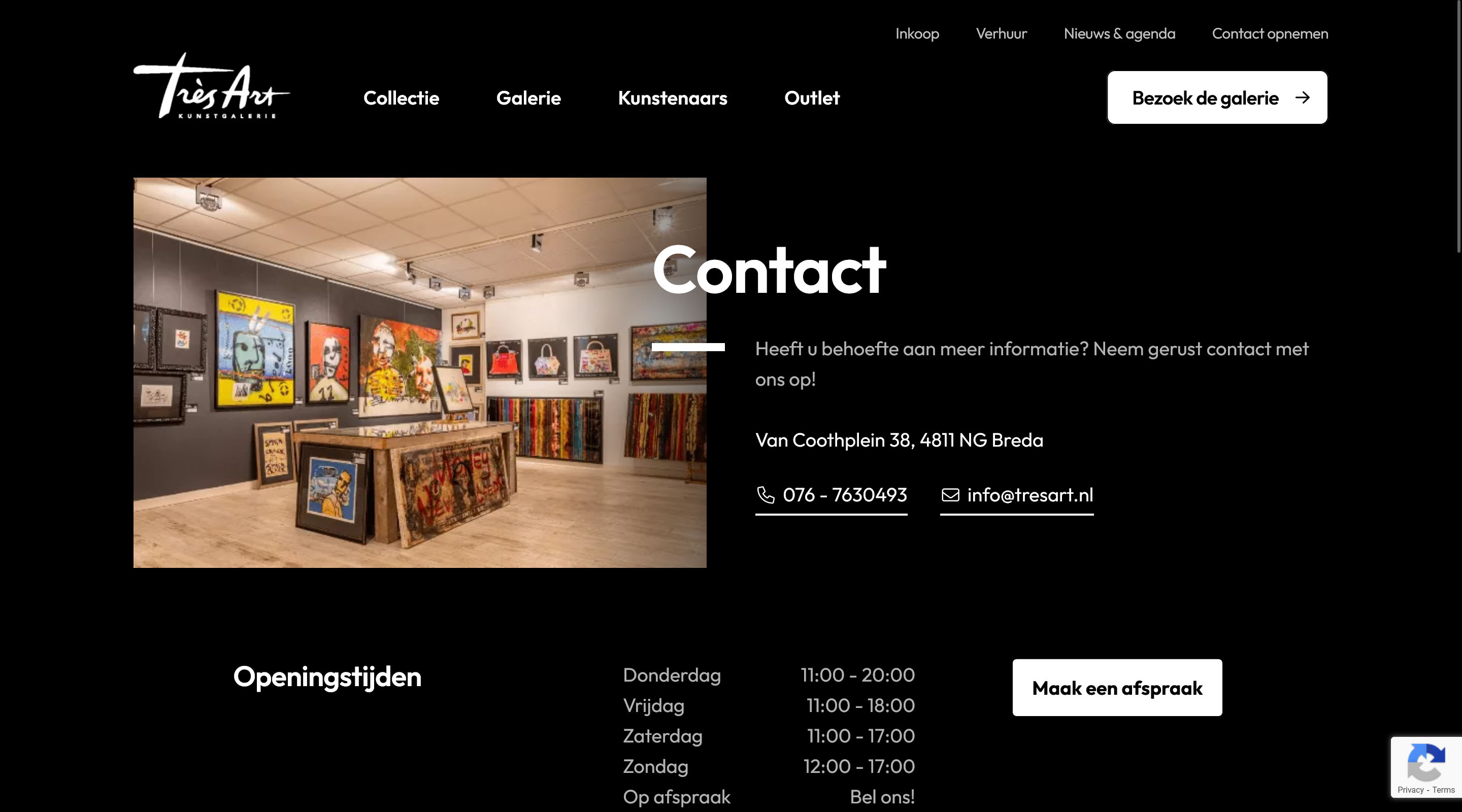This screenshot has width=1462, height=812.
Task: Click the Très Art Kunstgalerie logo
Action: tap(212, 86)
